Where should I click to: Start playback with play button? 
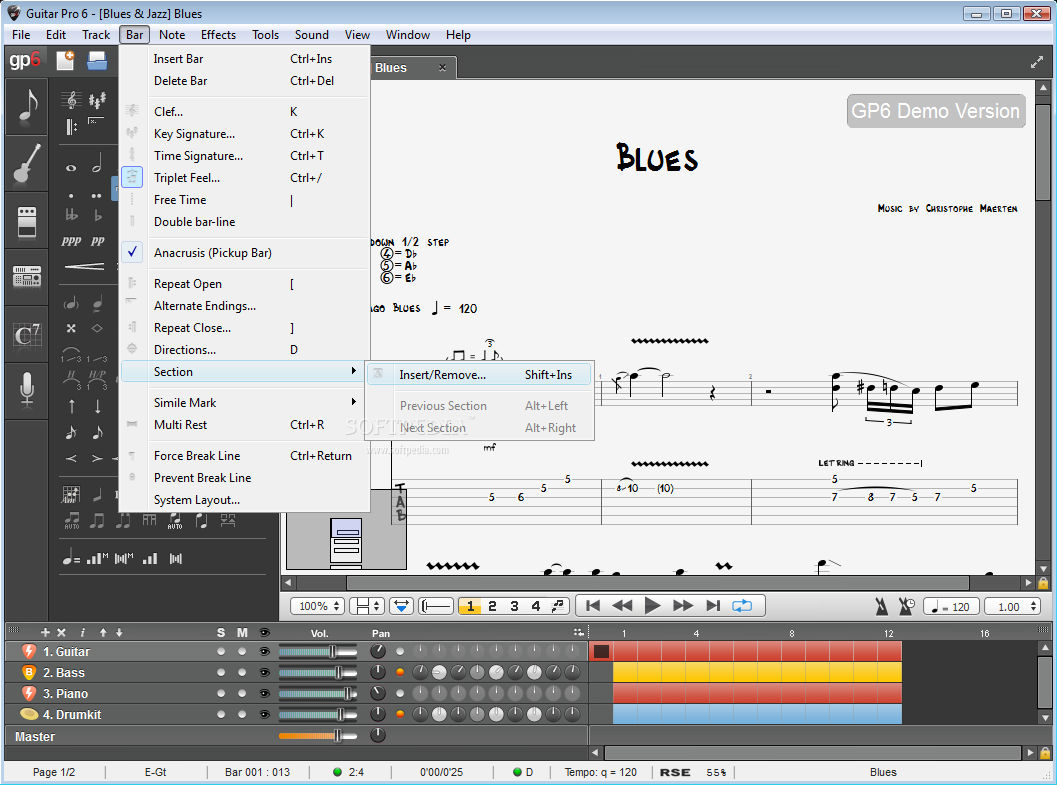click(652, 606)
